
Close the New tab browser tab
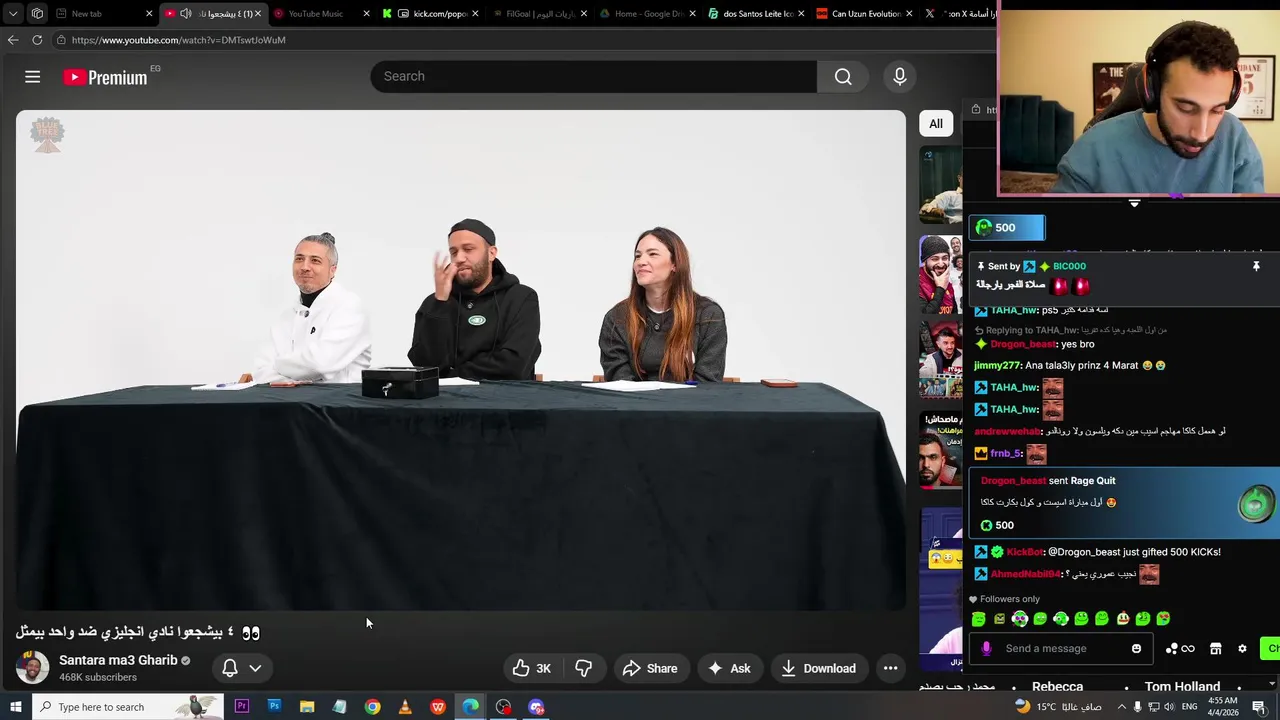coord(149,14)
